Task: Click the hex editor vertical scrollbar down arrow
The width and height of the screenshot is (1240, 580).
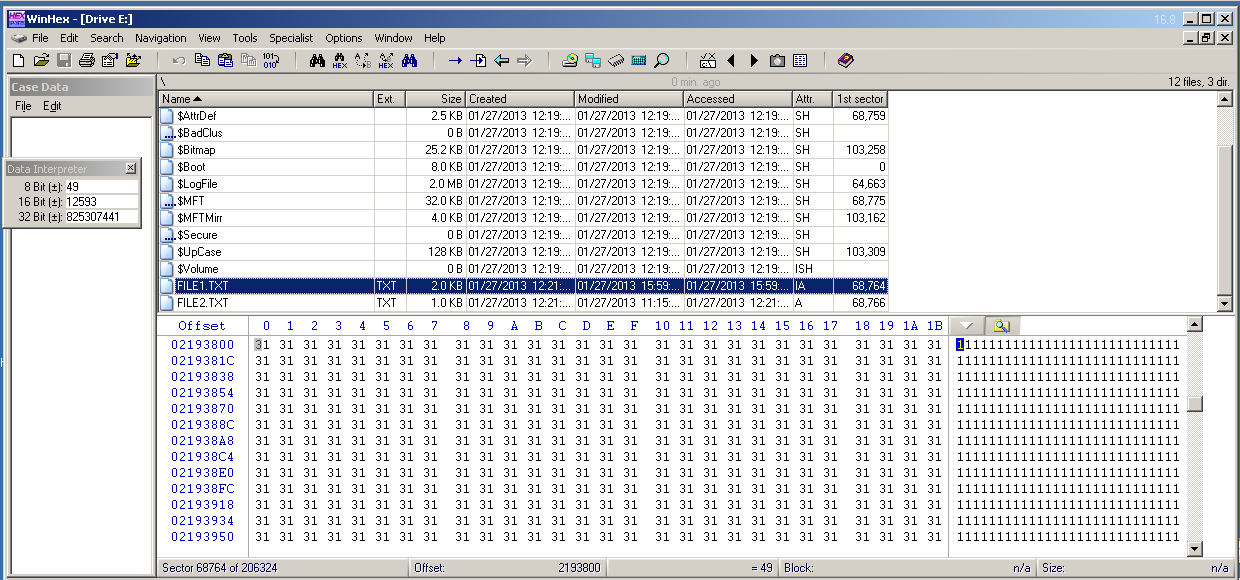Action: pyautogui.click(x=1193, y=548)
